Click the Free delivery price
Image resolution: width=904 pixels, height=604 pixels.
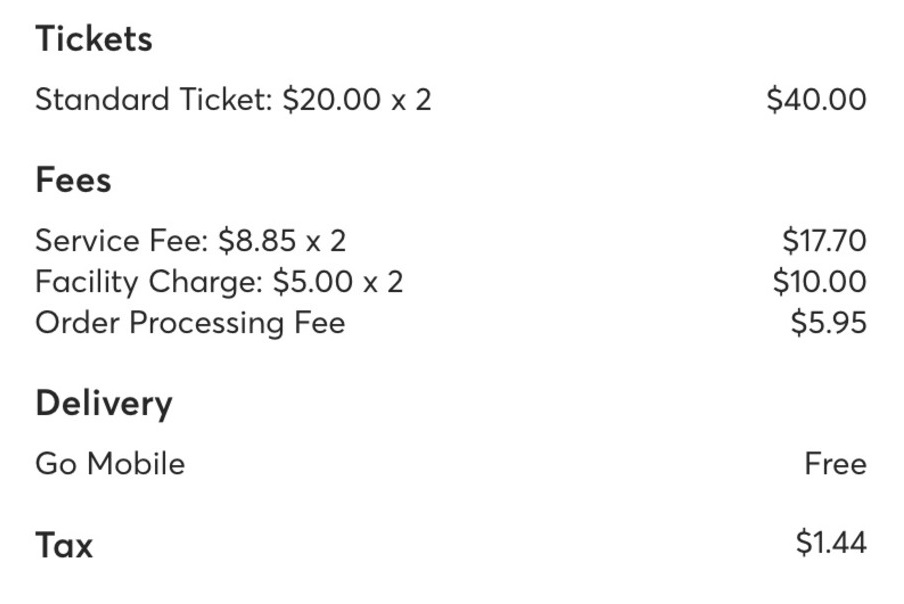coord(835,464)
